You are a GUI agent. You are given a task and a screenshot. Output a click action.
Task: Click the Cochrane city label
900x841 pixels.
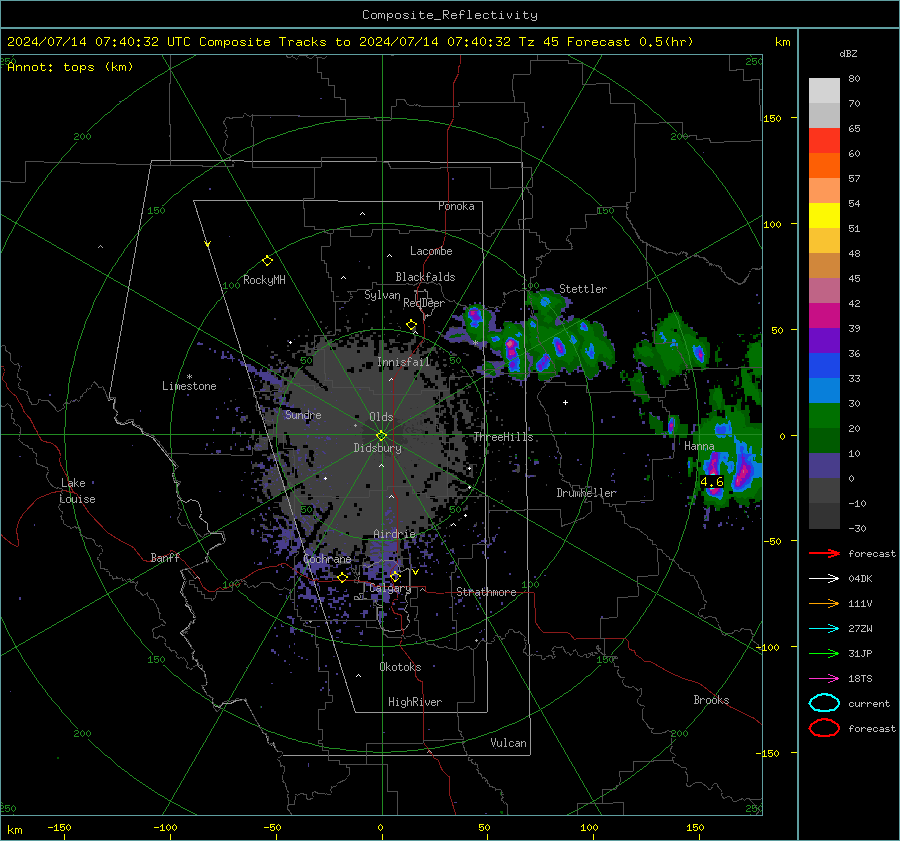(327, 559)
